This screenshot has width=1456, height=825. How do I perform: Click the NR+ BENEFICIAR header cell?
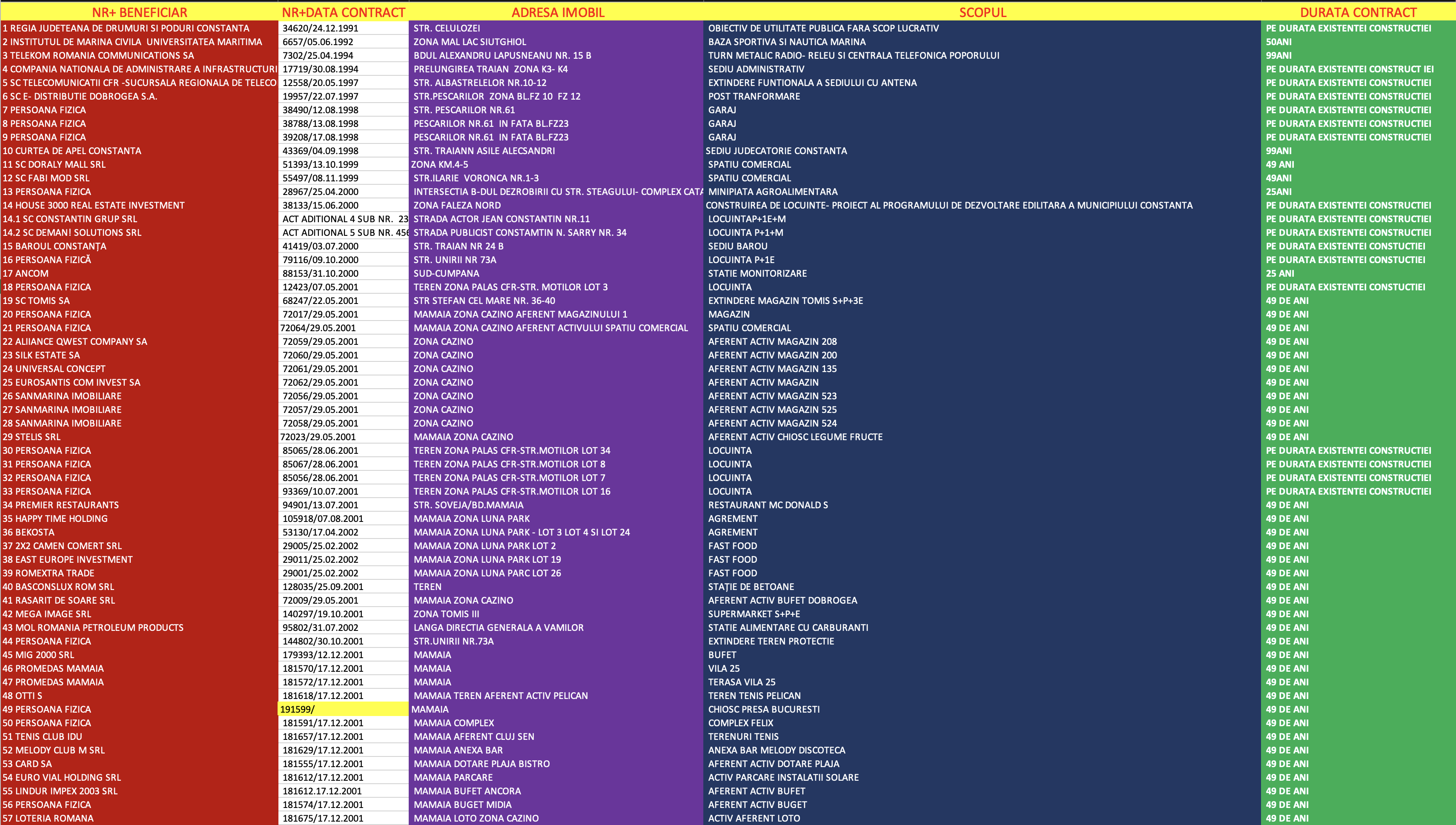(139, 12)
